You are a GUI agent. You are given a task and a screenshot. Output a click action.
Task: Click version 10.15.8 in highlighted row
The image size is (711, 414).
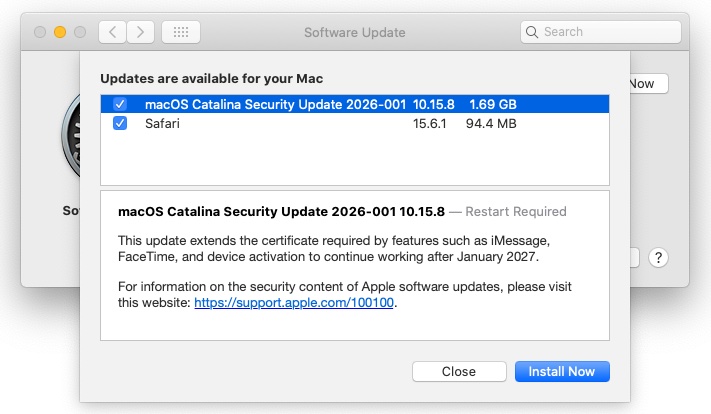click(433, 104)
